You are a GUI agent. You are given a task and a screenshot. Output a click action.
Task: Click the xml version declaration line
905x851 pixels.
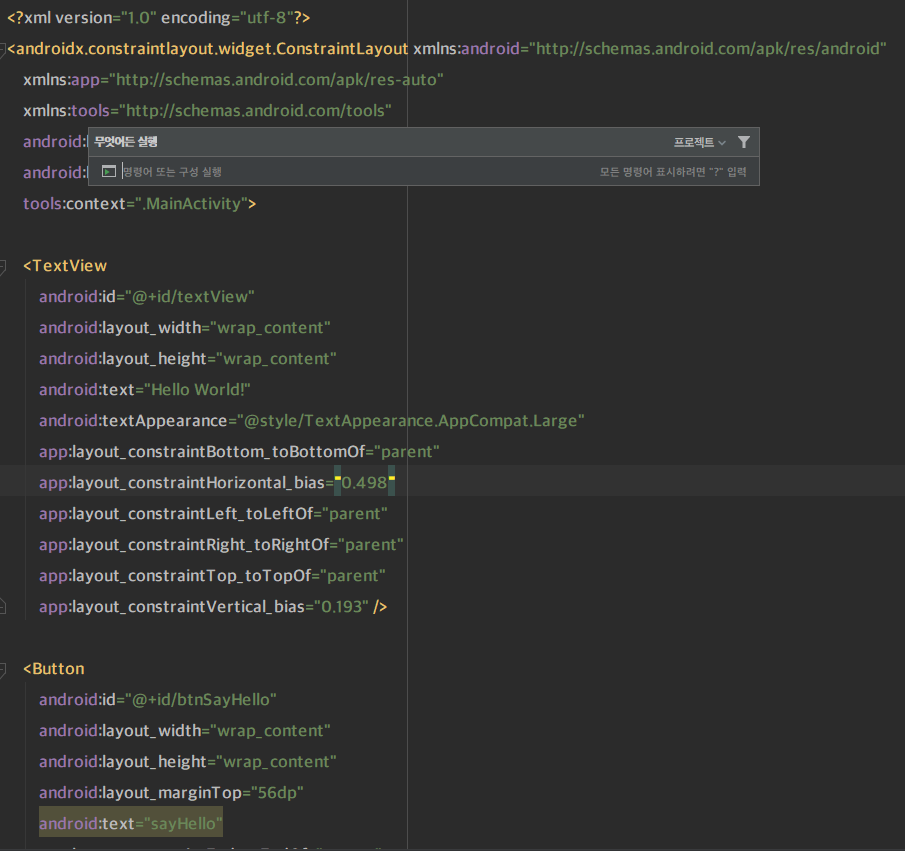(x=159, y=18)
